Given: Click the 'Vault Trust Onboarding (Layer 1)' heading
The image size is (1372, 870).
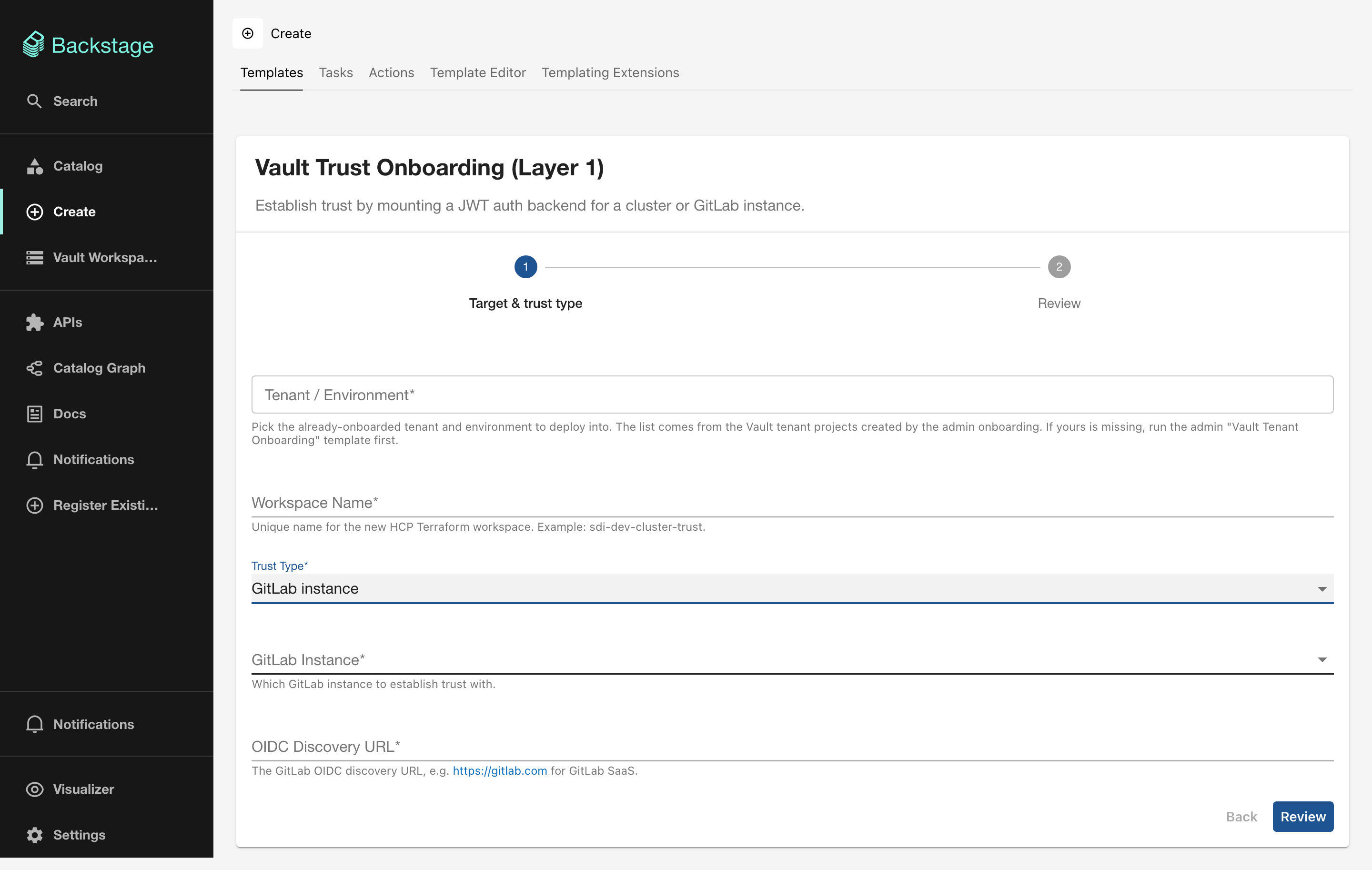Looking at the screenshot, I should pos(429,168).
